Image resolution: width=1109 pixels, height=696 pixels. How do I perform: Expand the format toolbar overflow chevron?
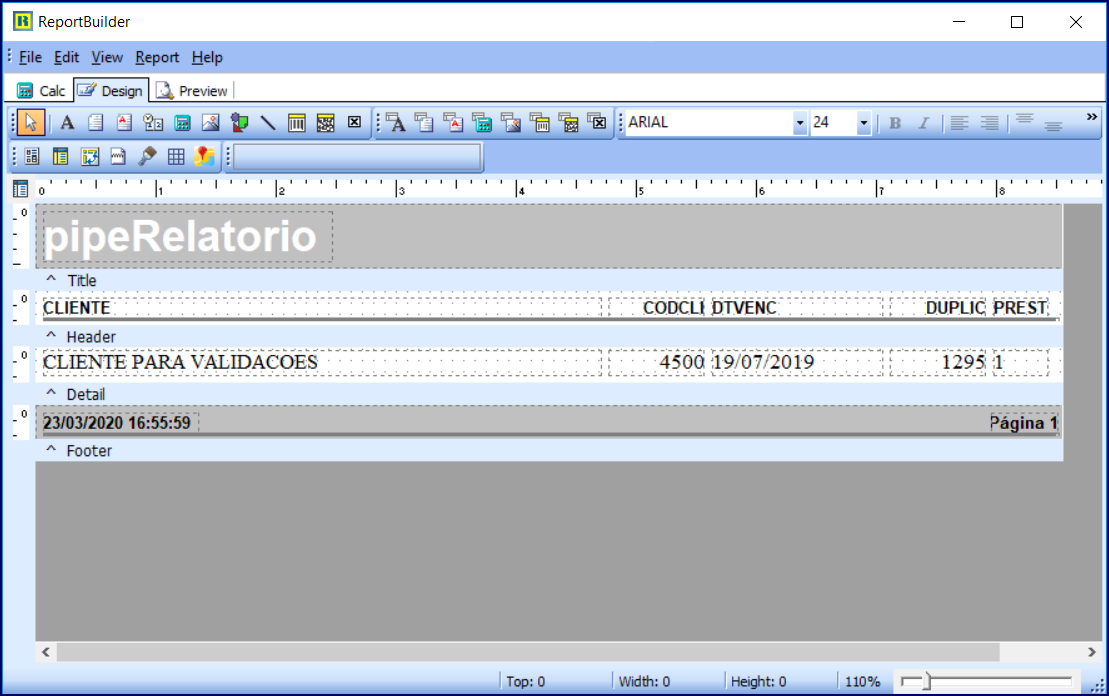[1092, 117]
